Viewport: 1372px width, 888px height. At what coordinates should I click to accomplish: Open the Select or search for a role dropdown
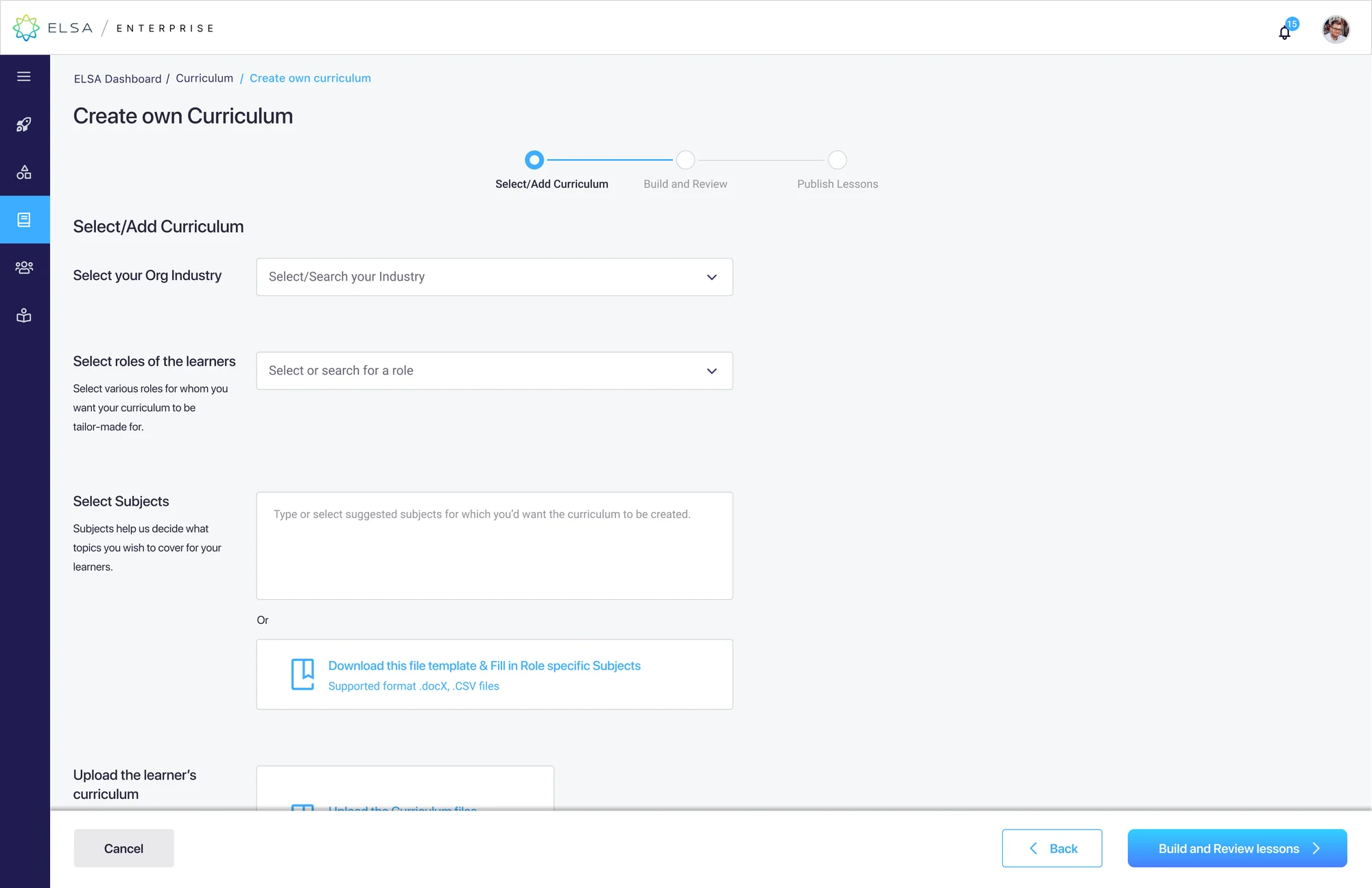coord(494,371)
